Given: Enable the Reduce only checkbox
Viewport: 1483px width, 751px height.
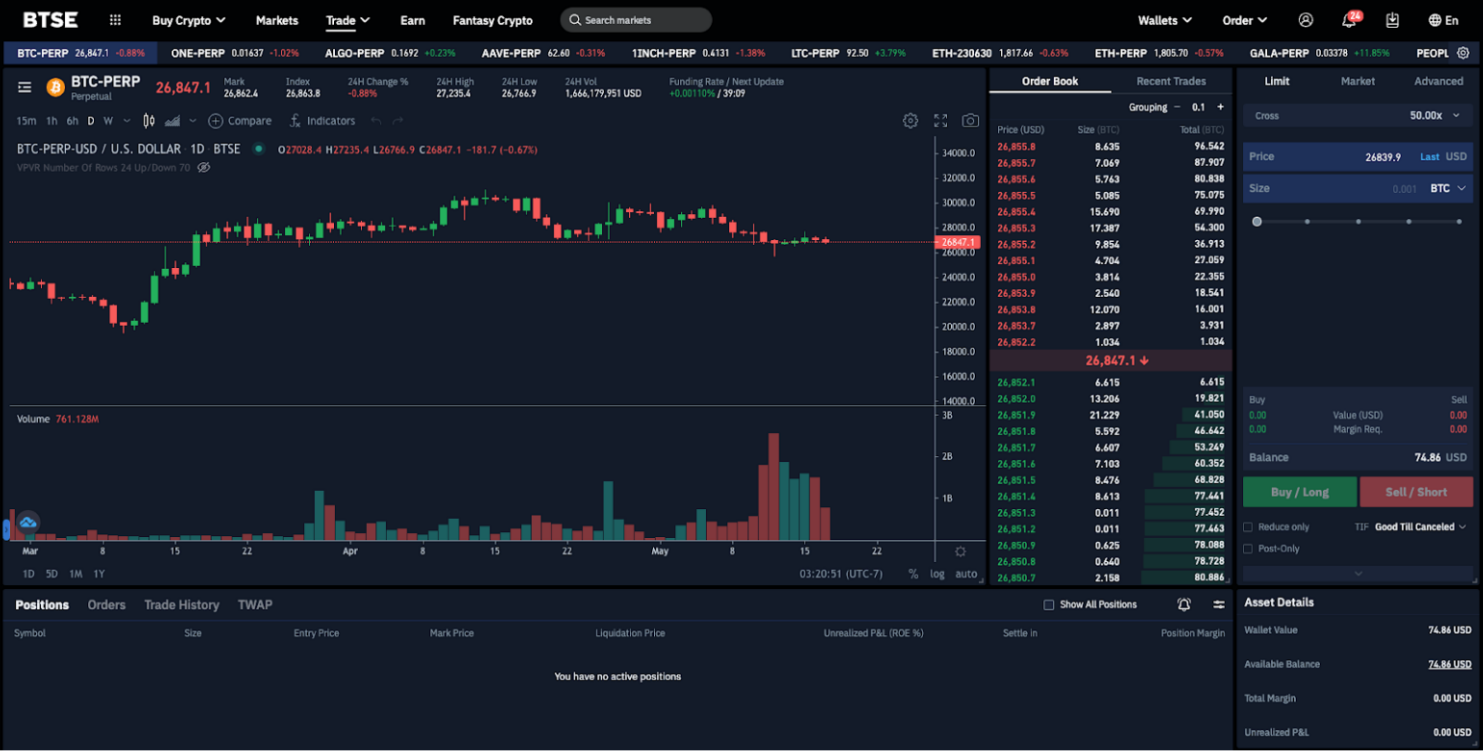Looking at the screenshot, I should tap(1247, 527).
